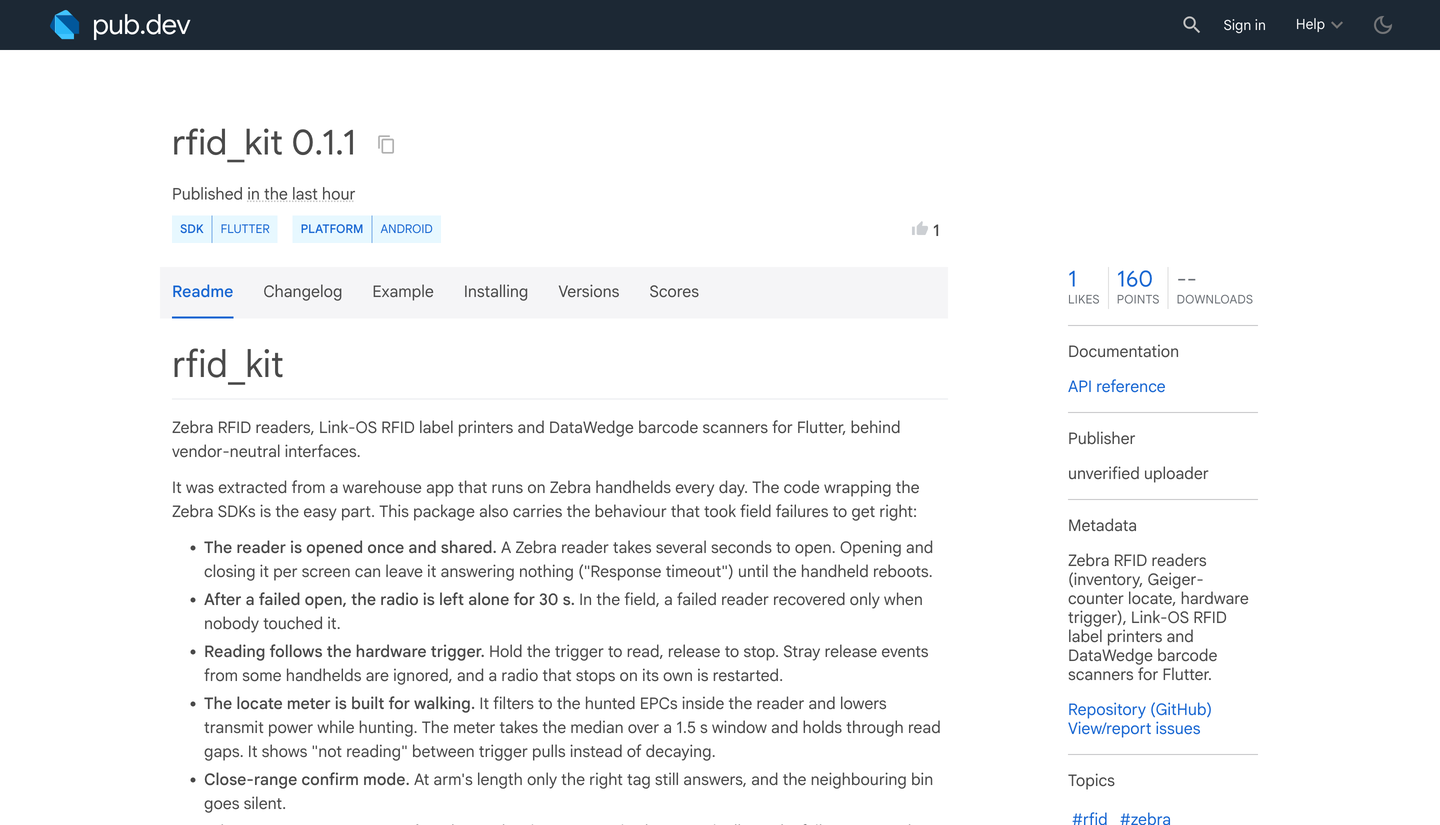Open the search magnifier icon

(1191, 25)
